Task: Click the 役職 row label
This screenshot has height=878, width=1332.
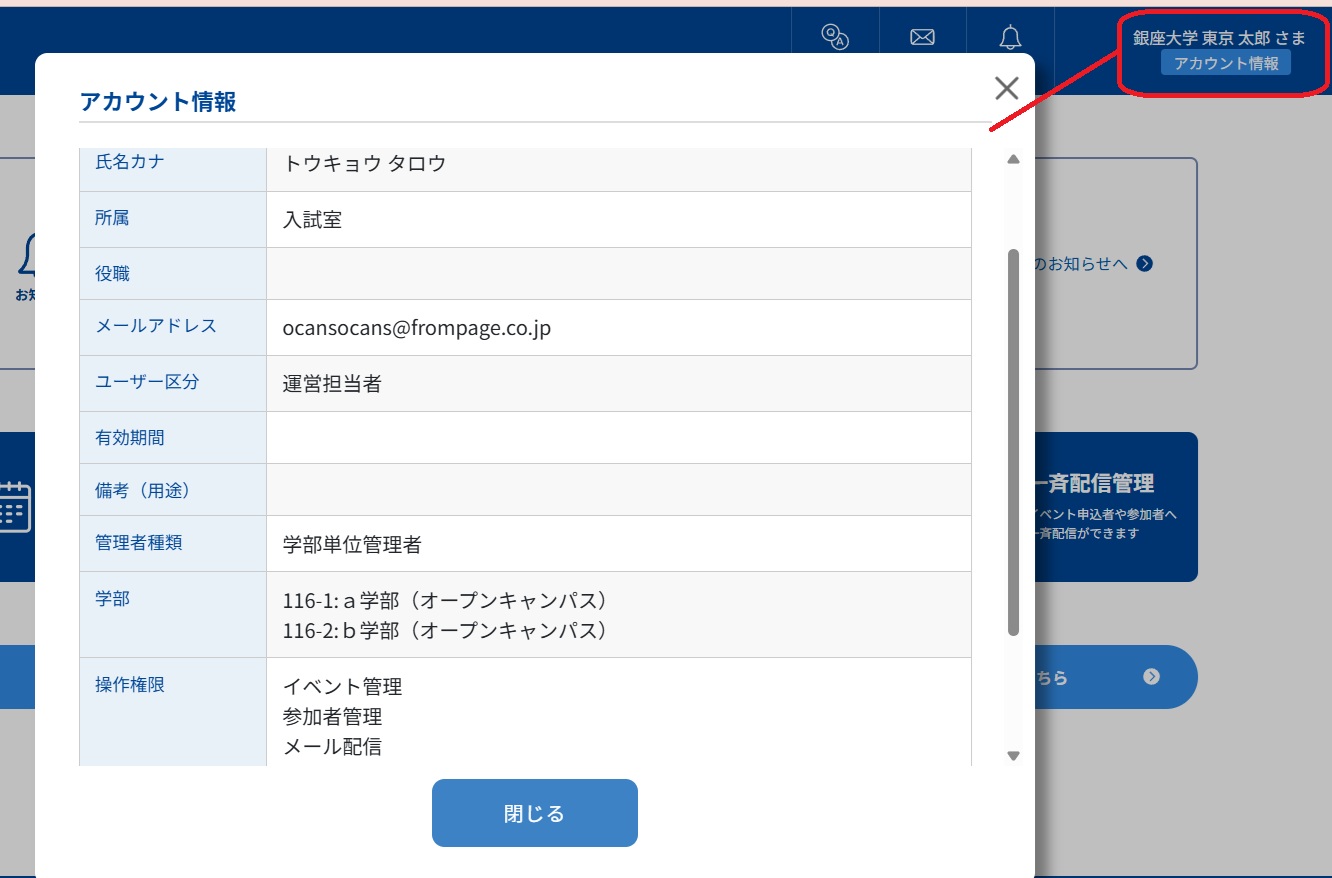Action: coord(112,274)
